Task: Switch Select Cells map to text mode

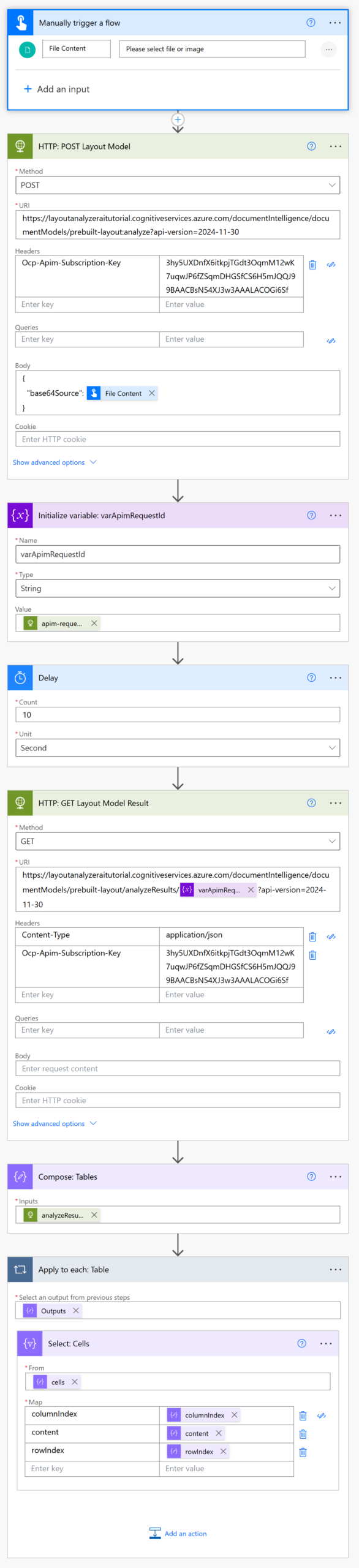Action: pyautogui.click(x=321, y=1415)
